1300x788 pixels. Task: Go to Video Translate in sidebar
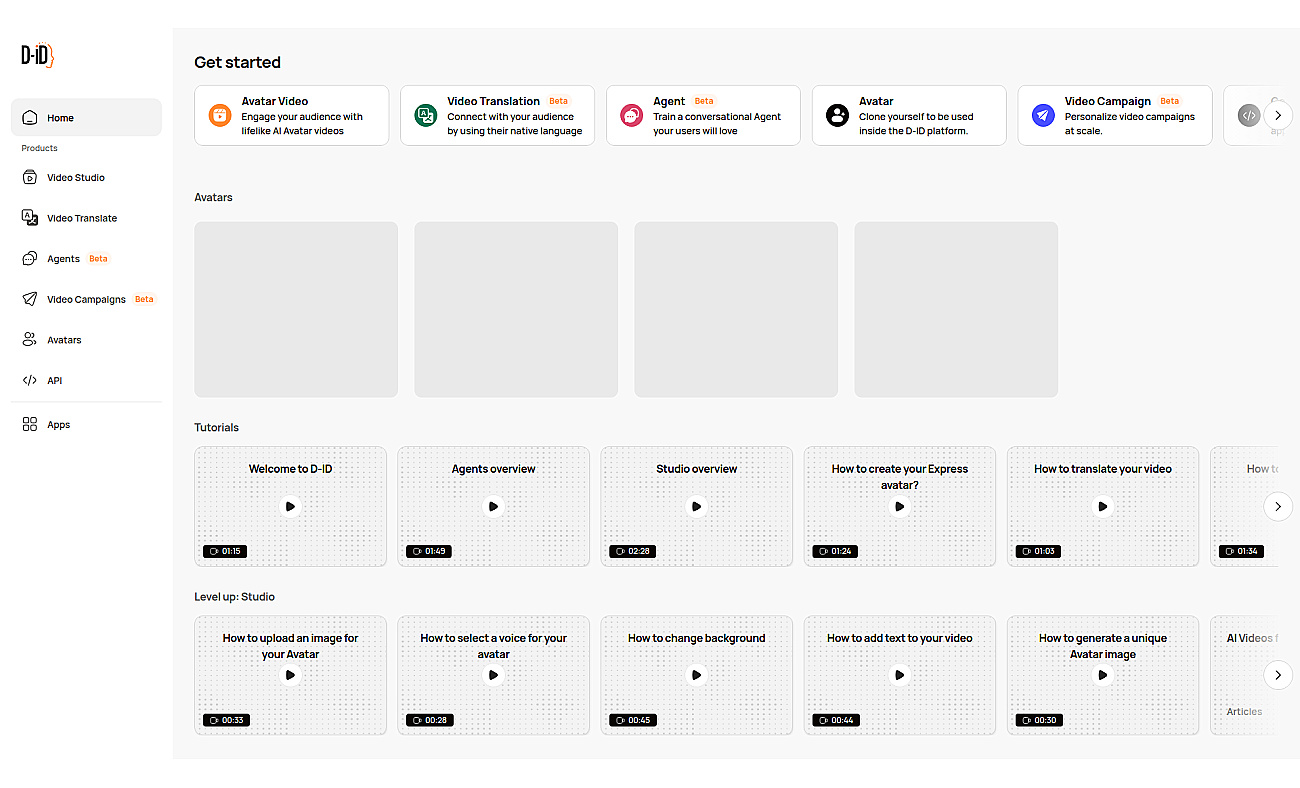coord(86,218)
